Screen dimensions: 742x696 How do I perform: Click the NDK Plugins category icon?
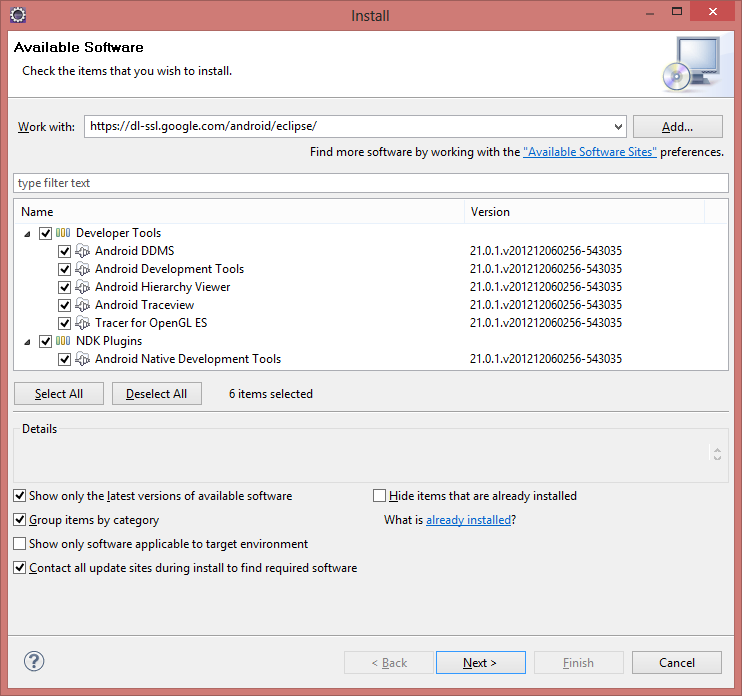click(x=63, y=341)
